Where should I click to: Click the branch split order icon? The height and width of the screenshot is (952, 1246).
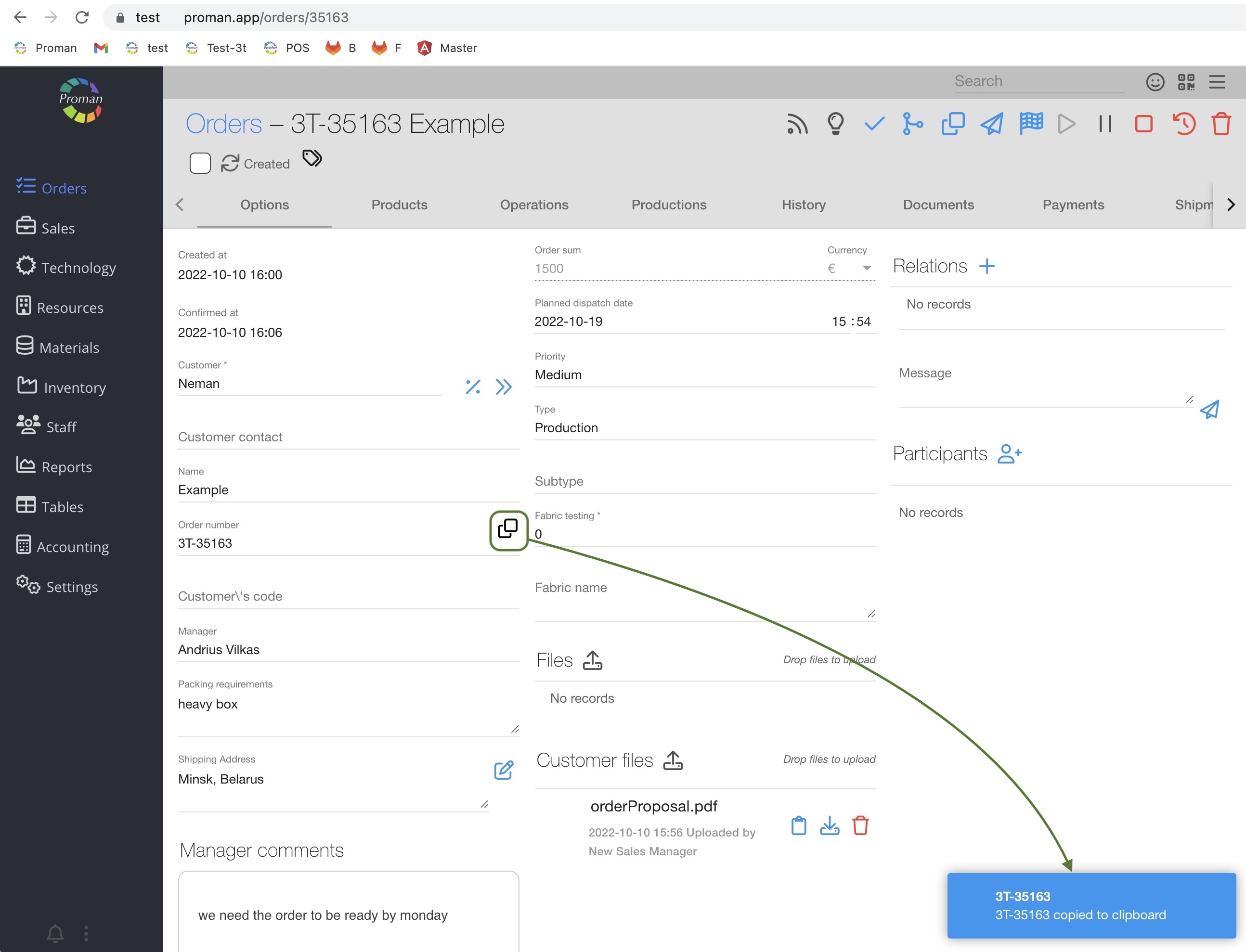(x=913, y=124)
